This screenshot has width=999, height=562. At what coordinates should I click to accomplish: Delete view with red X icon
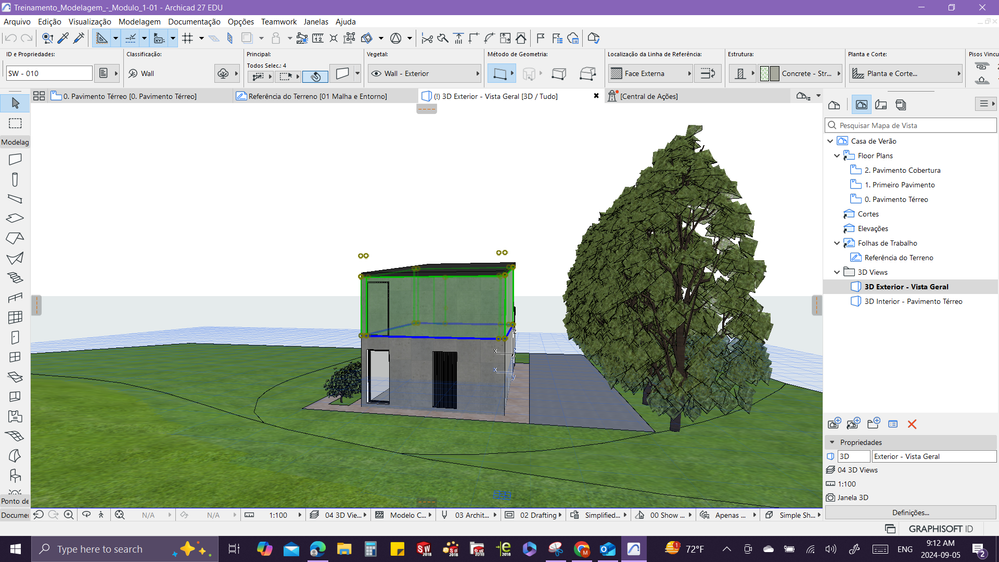tap(912, 424)
